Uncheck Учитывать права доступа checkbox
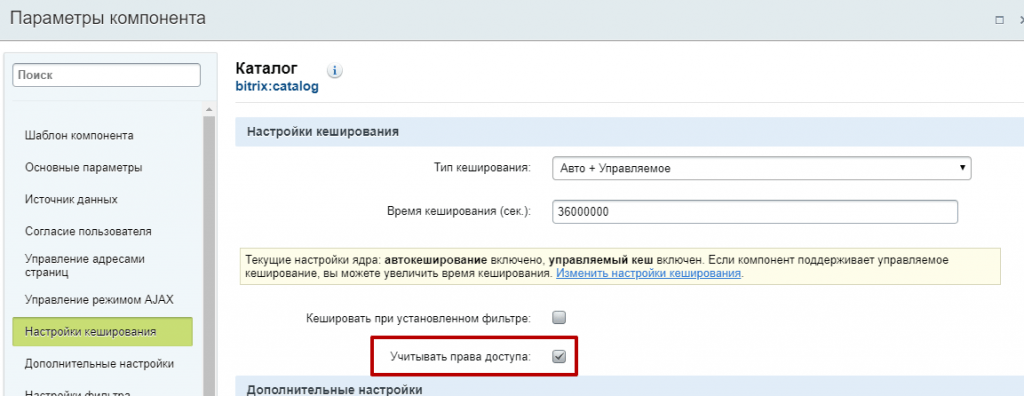This screenshot has width=1024, height=396. 559,356
